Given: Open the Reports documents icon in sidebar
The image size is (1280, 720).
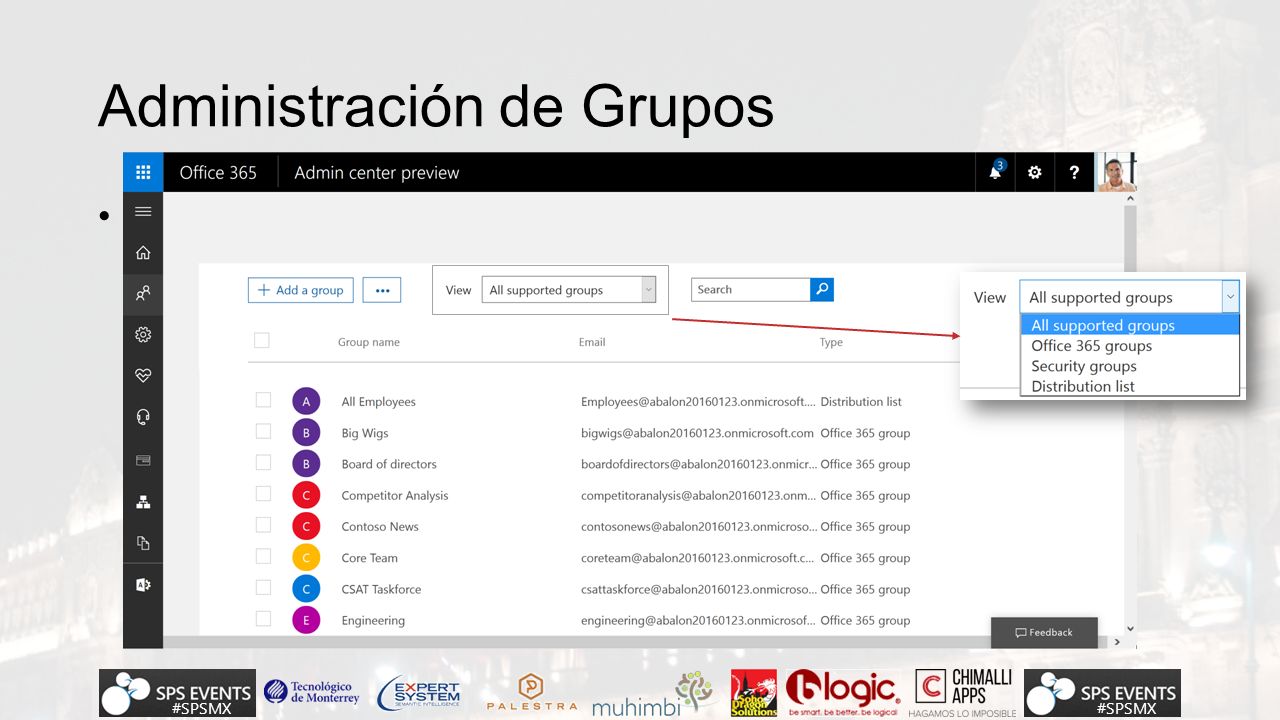Looking at the screenshot, I should click(x=143, y=543).
